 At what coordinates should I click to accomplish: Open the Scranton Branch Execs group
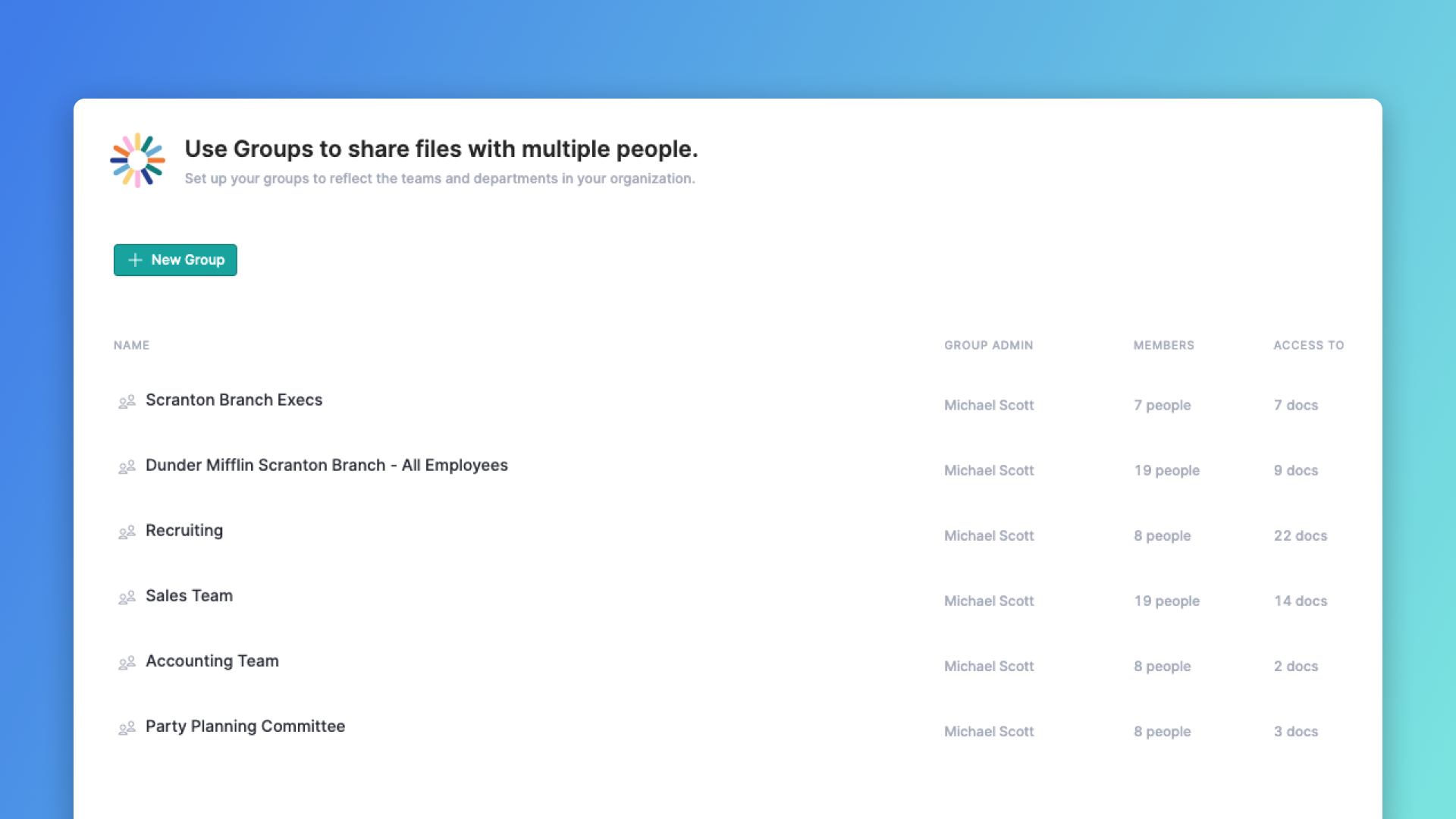[234, 400]
